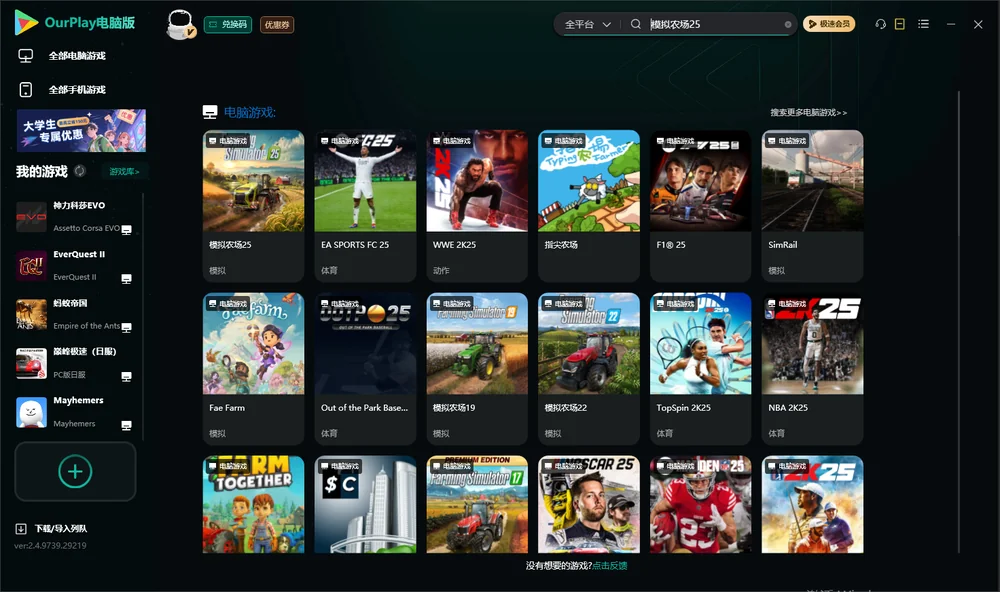Open the 极速会员 membership button
The height and width of the screenshot is (592, 1000).
click(829, 24)
